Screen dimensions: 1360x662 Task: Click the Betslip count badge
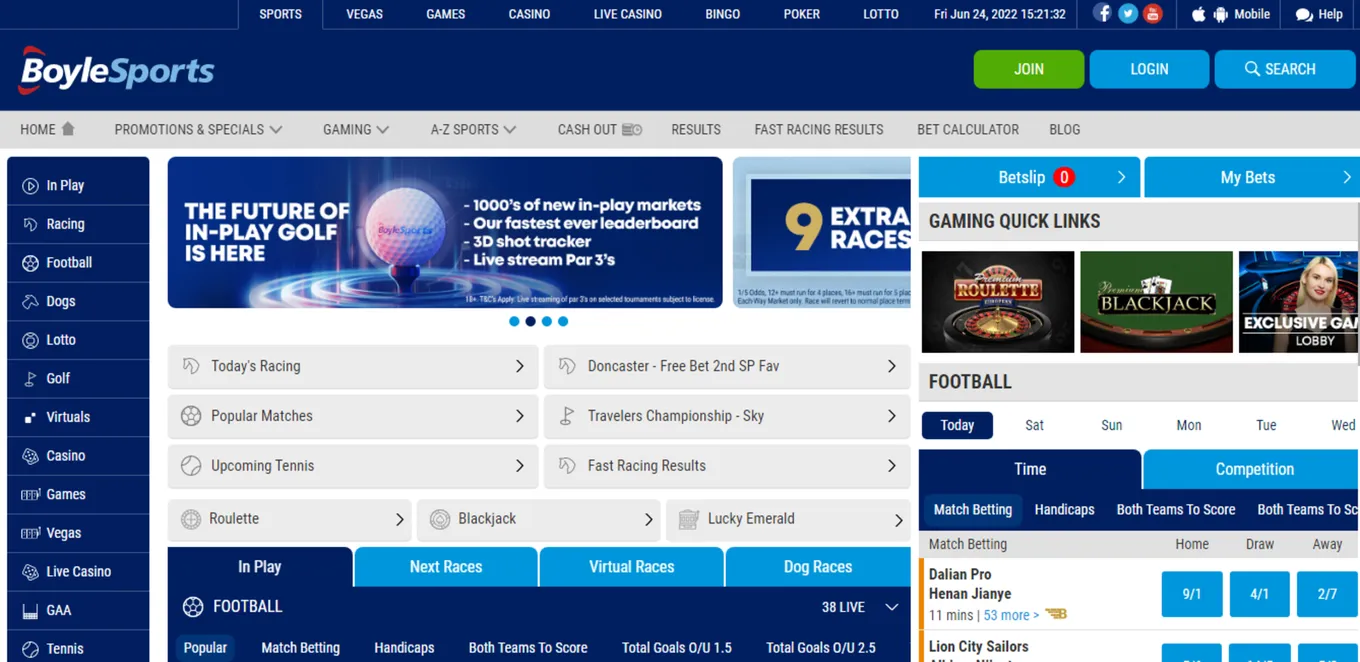click(1064, 177)
